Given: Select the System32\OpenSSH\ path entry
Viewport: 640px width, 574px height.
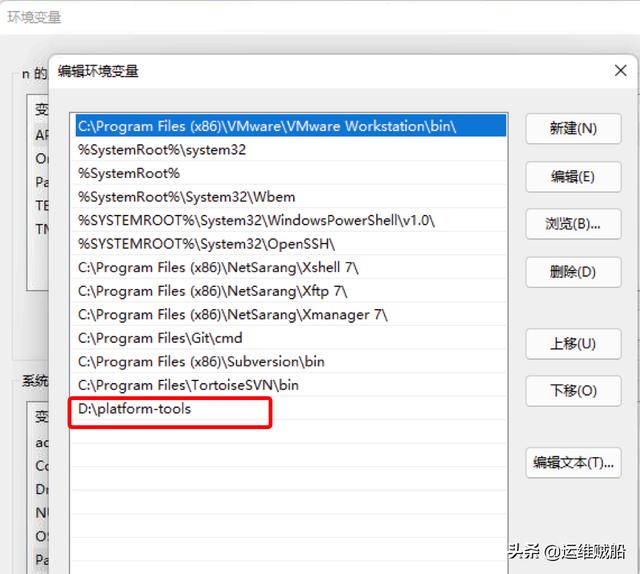Looking at the screenshot, I should click(x=289, y=244).
